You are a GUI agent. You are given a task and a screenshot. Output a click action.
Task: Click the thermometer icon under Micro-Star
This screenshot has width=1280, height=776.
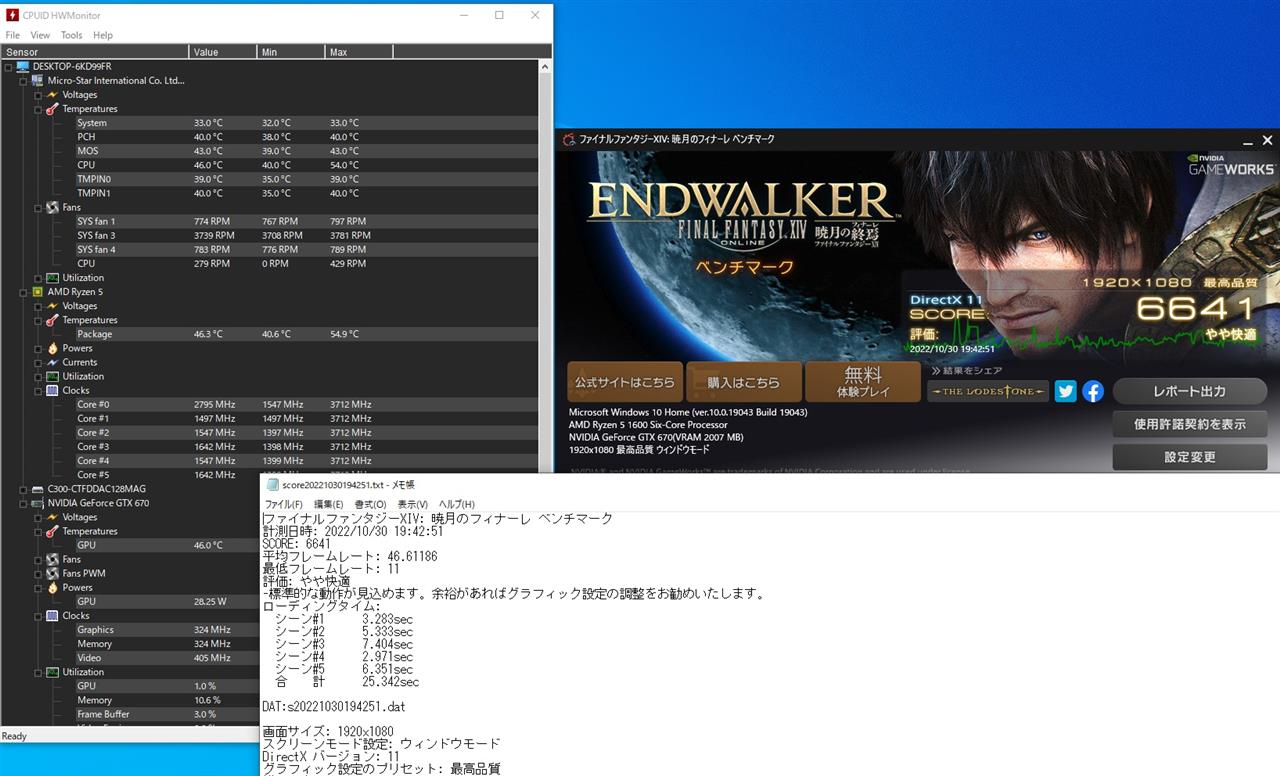click(x=53, y=108)
